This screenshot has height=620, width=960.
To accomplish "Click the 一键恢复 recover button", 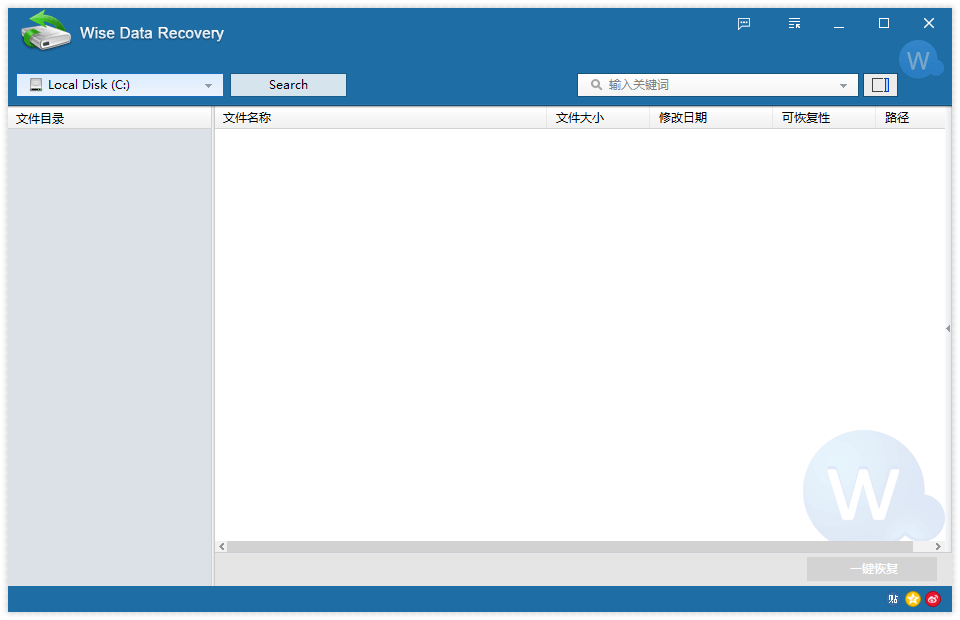I will 872,569.
